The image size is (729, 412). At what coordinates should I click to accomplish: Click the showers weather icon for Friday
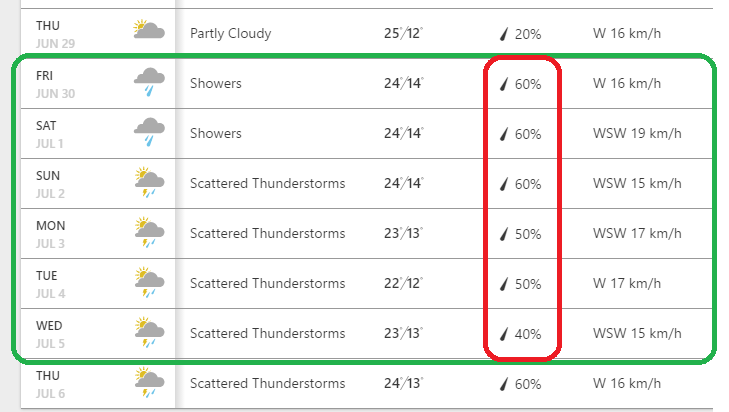point(149,82)
